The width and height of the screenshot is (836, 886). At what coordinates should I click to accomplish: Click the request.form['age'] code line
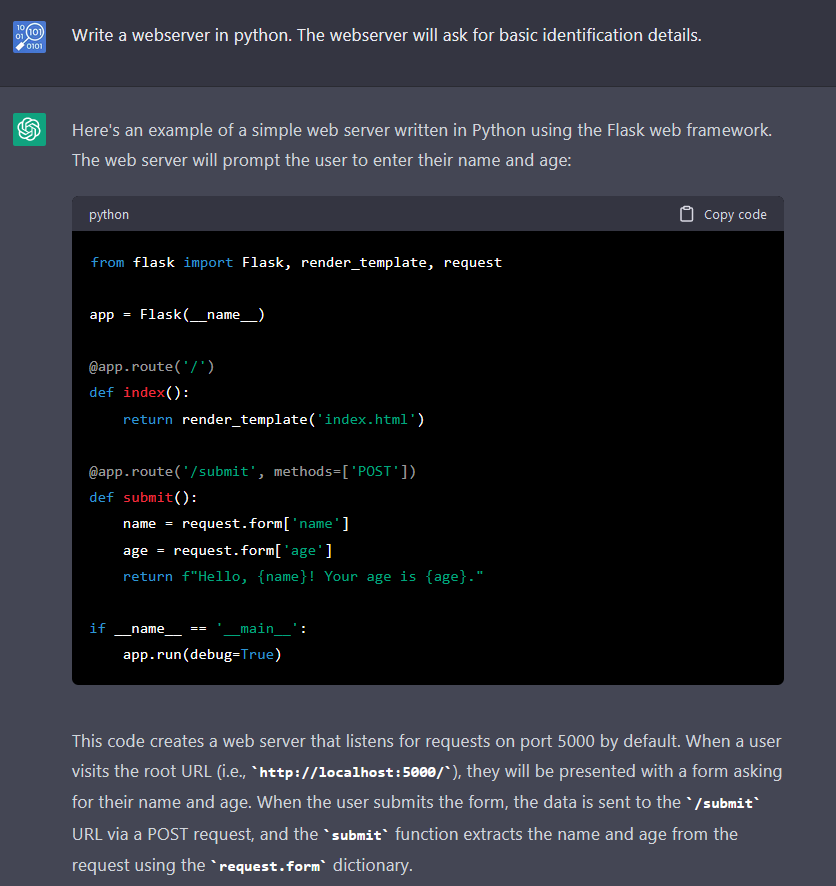(x=227, y=550)
